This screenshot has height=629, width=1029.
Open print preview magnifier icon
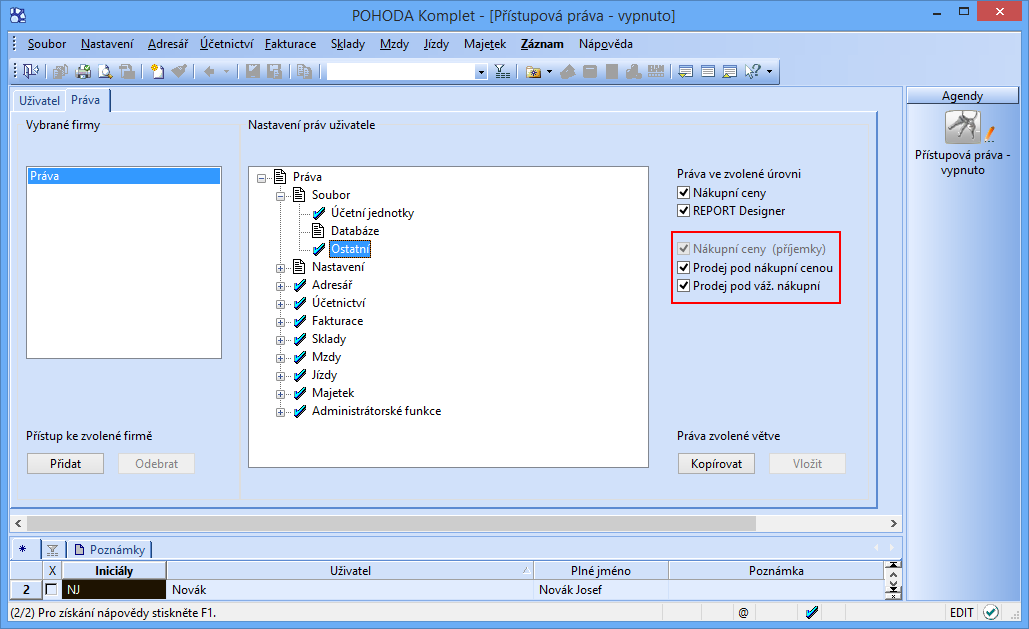click(105, 71)
